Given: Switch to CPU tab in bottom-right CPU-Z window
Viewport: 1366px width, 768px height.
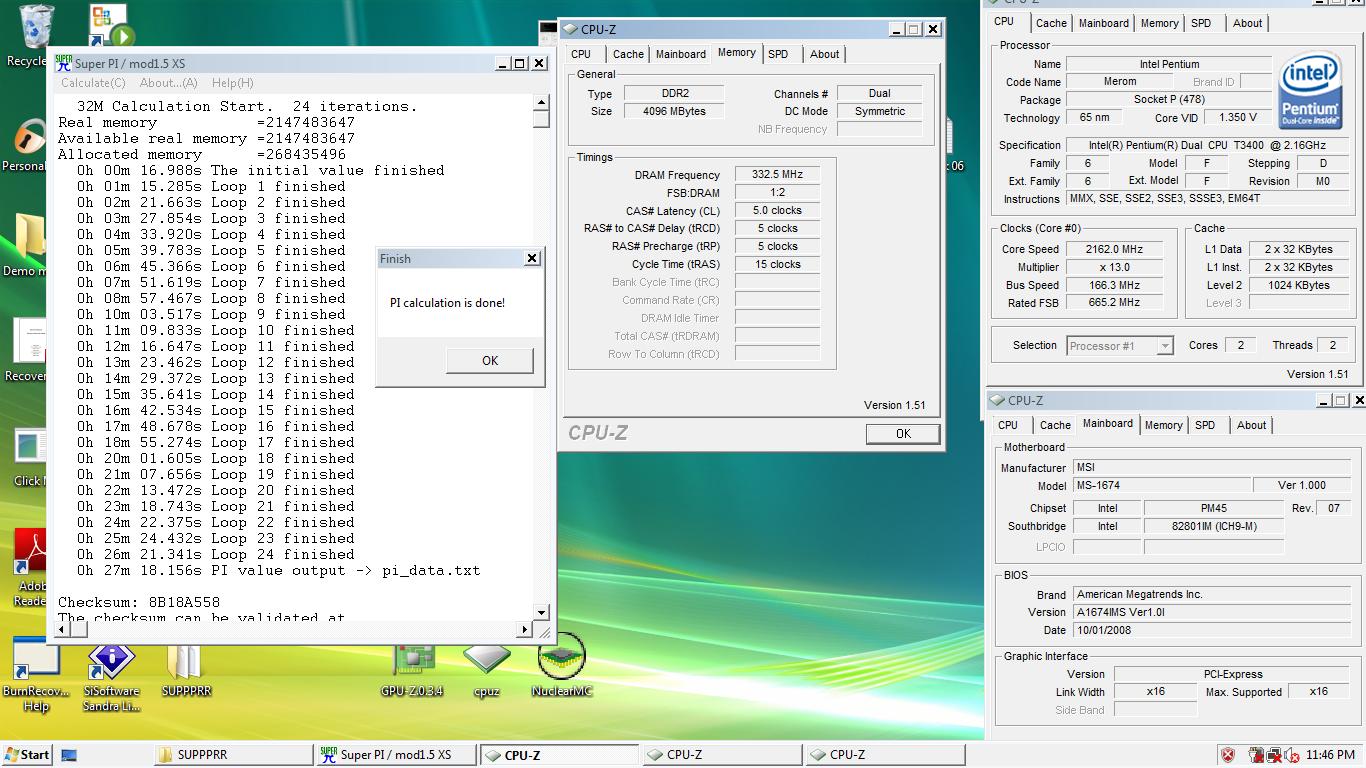Looking at the screenshot, I should click(x=1008, y=425).
